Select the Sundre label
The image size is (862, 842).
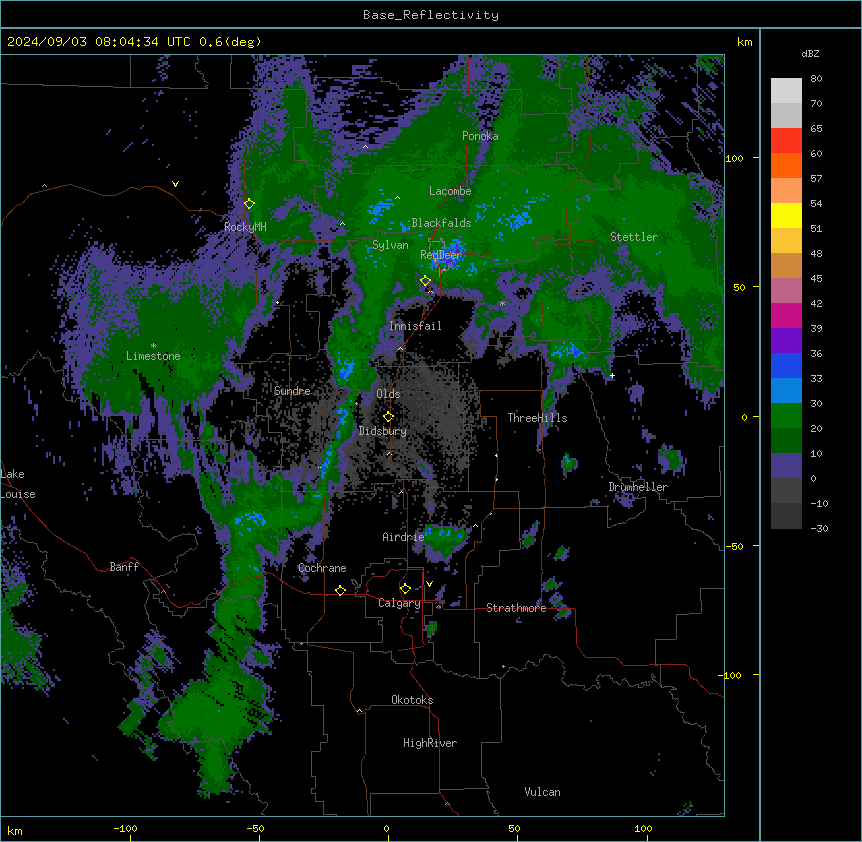[x=292, y=391]
